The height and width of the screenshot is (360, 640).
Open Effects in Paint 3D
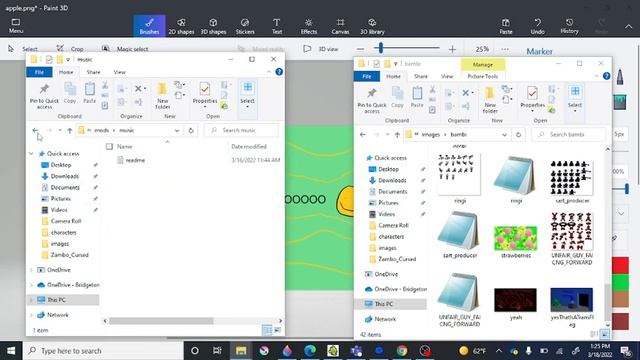pos(309,26)
